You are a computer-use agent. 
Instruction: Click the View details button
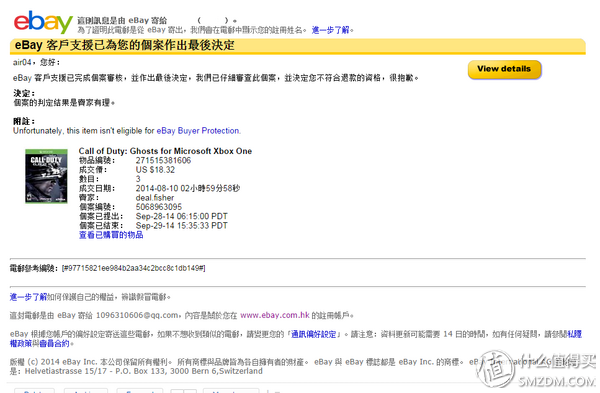click(x=504, y=69)
